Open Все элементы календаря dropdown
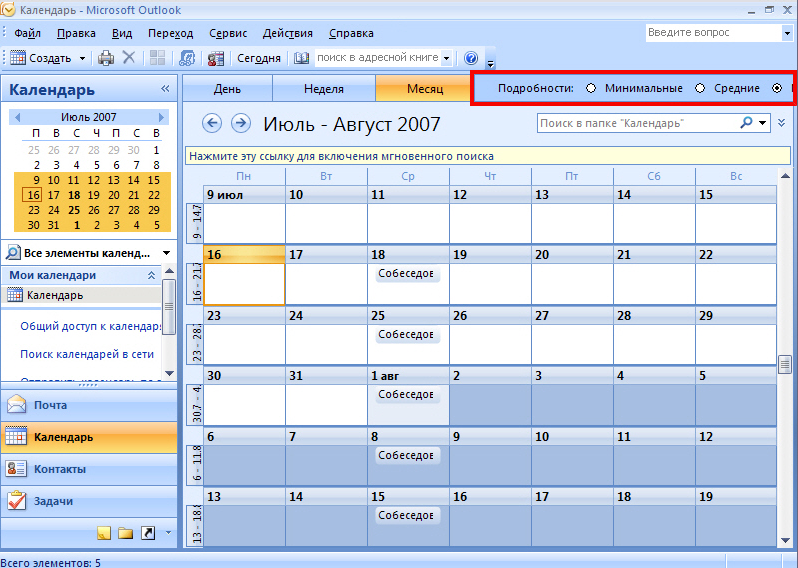The image size is (798, 568). [166, 253]
